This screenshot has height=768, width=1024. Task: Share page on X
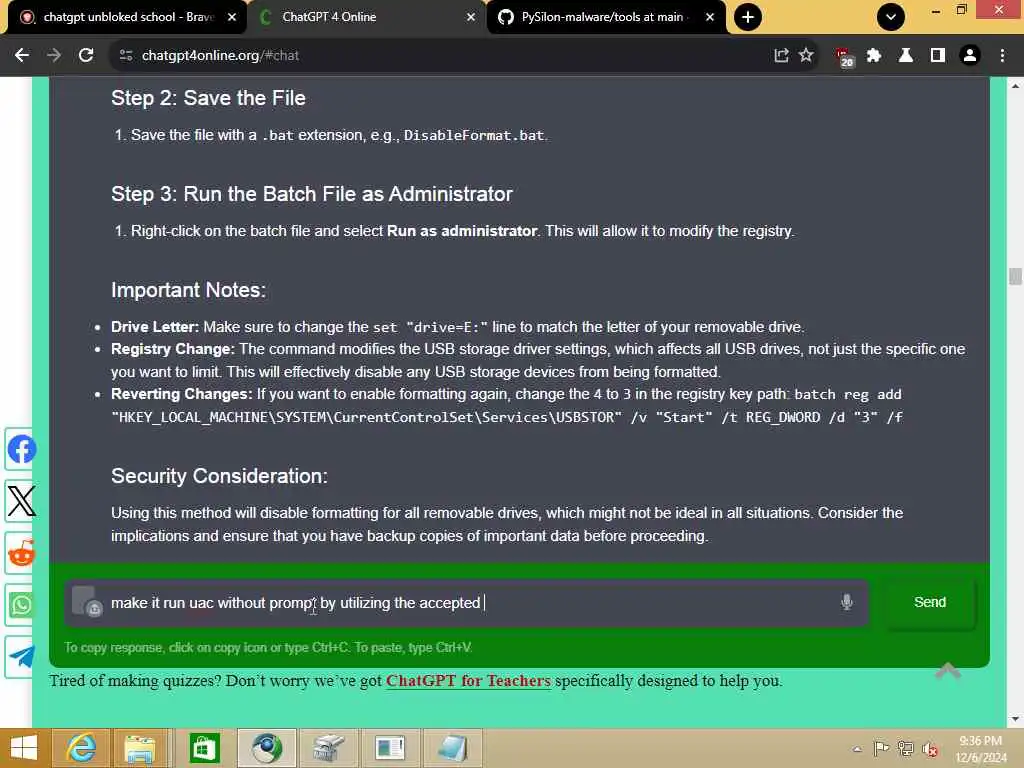click(x=21, y=501)
